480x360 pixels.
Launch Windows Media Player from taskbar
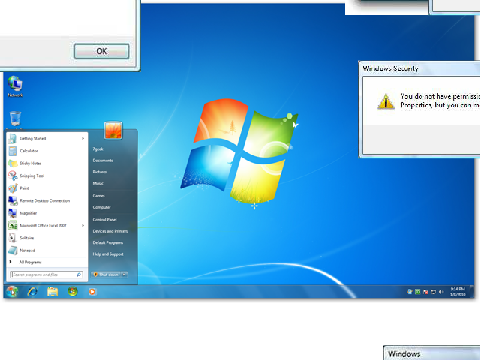click(x=92, y=292)
